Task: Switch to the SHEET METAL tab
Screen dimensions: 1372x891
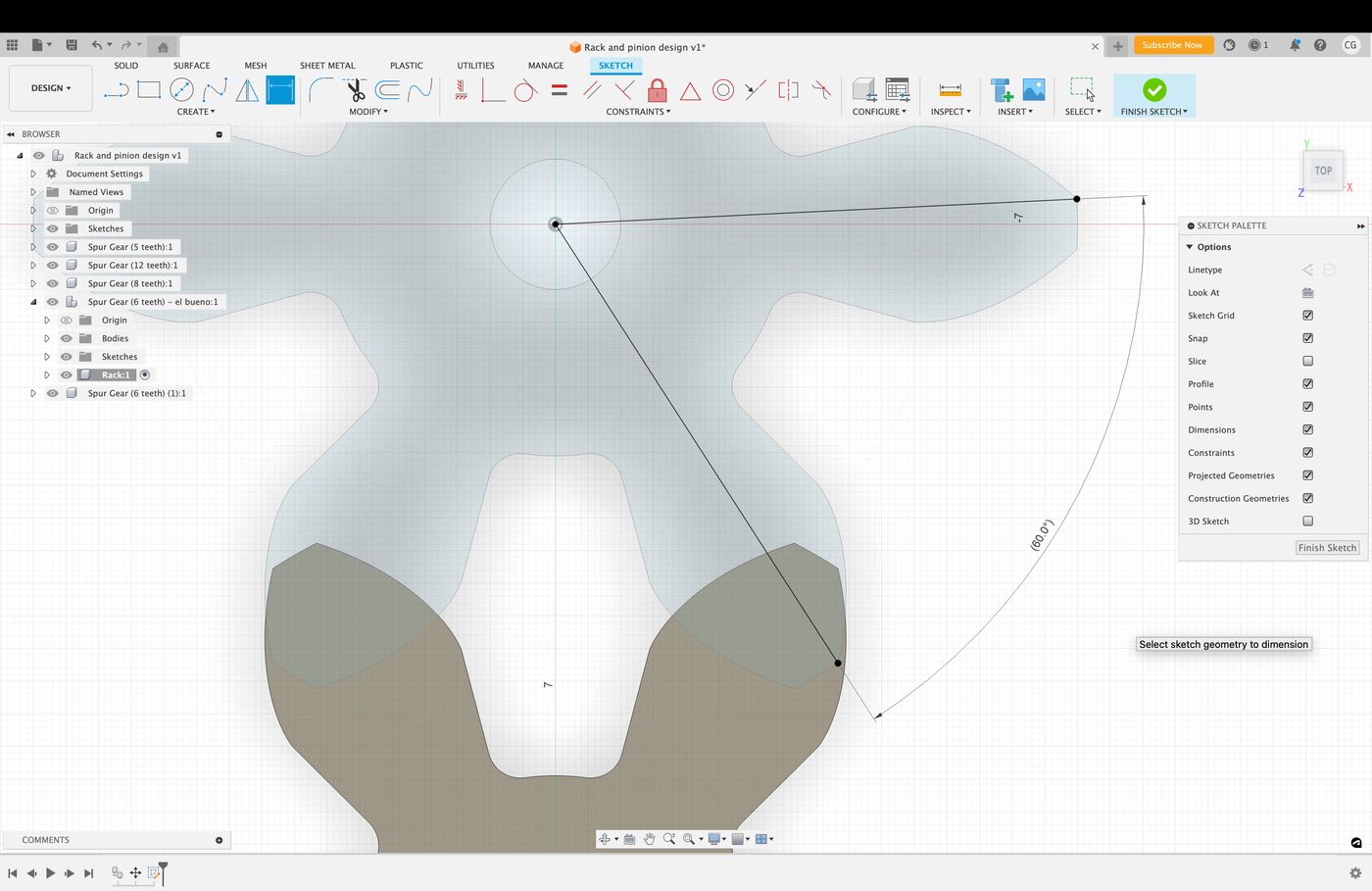Action: [327, 66]
